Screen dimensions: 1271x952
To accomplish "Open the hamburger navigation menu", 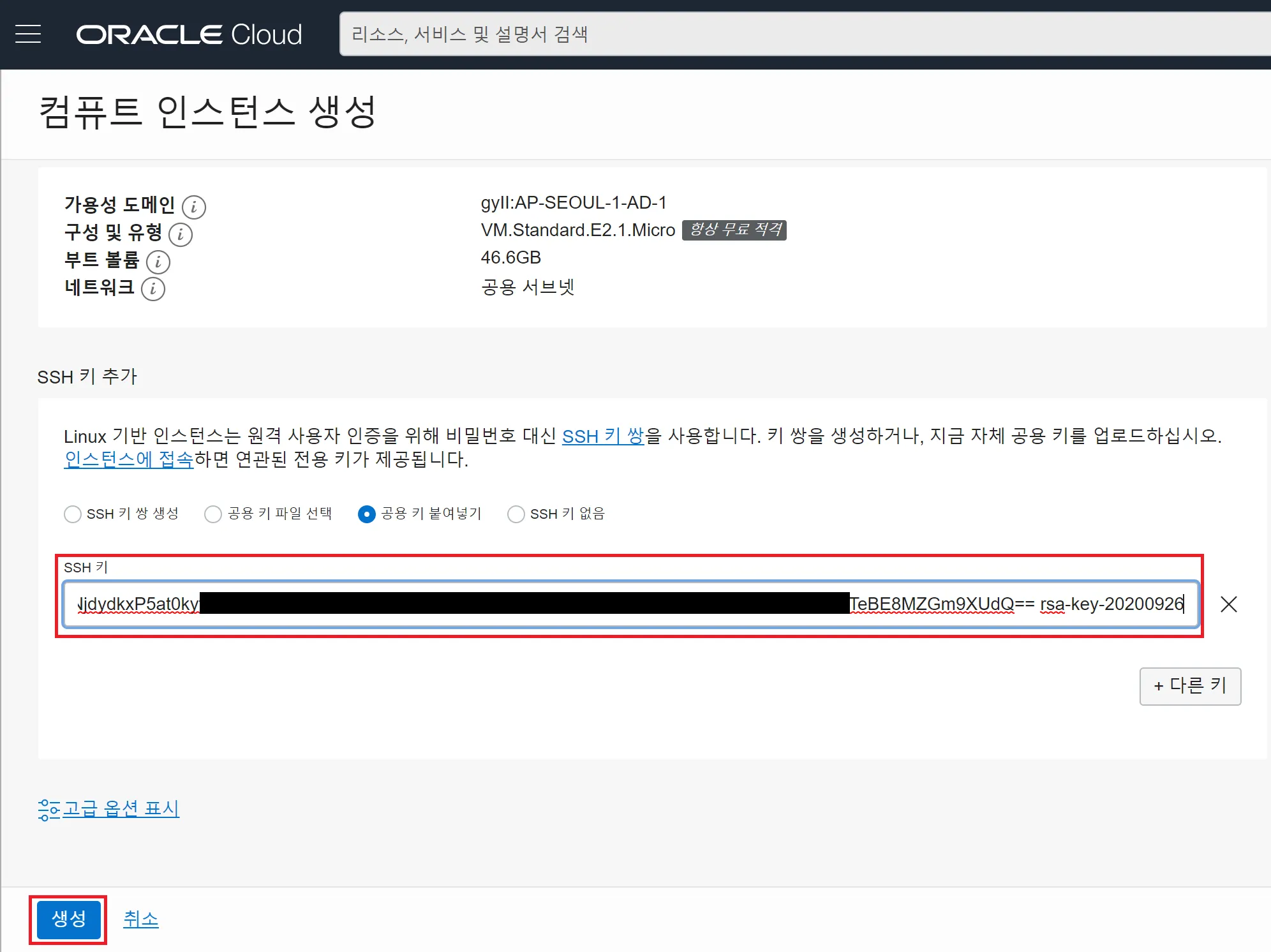I will [28, 34].
